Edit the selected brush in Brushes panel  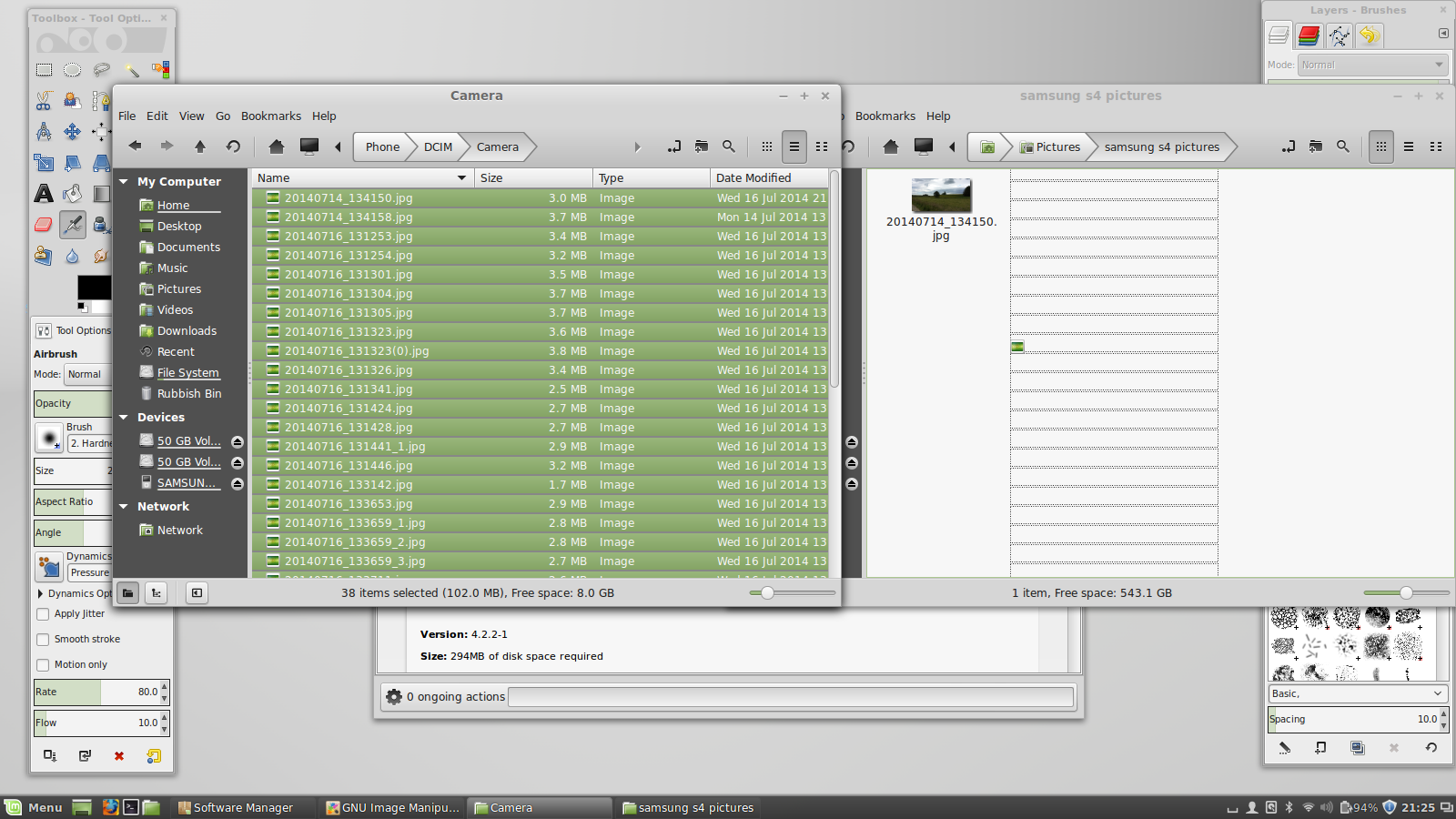click(x=1285, y=748)
